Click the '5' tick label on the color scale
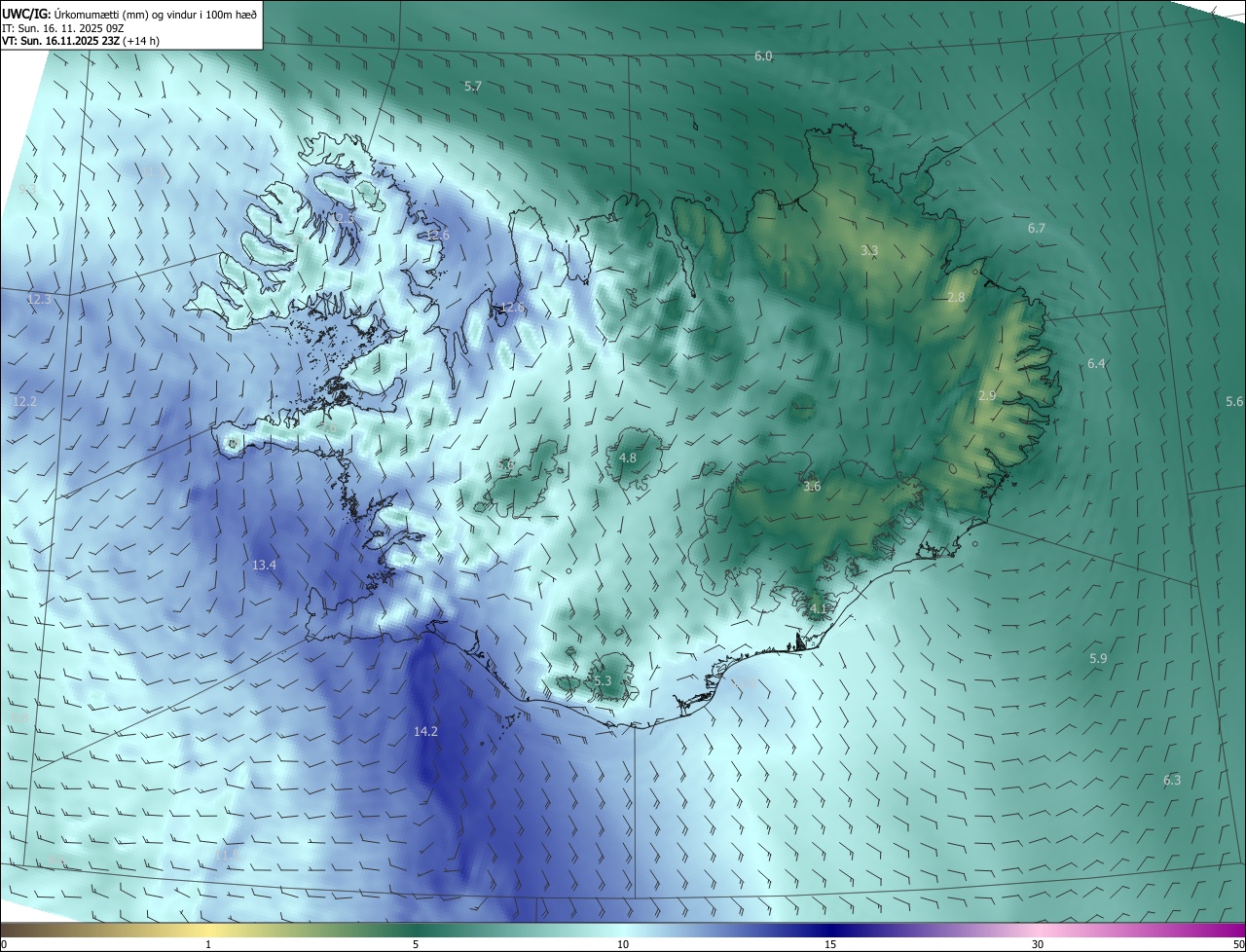 click(x=416, y=944)
